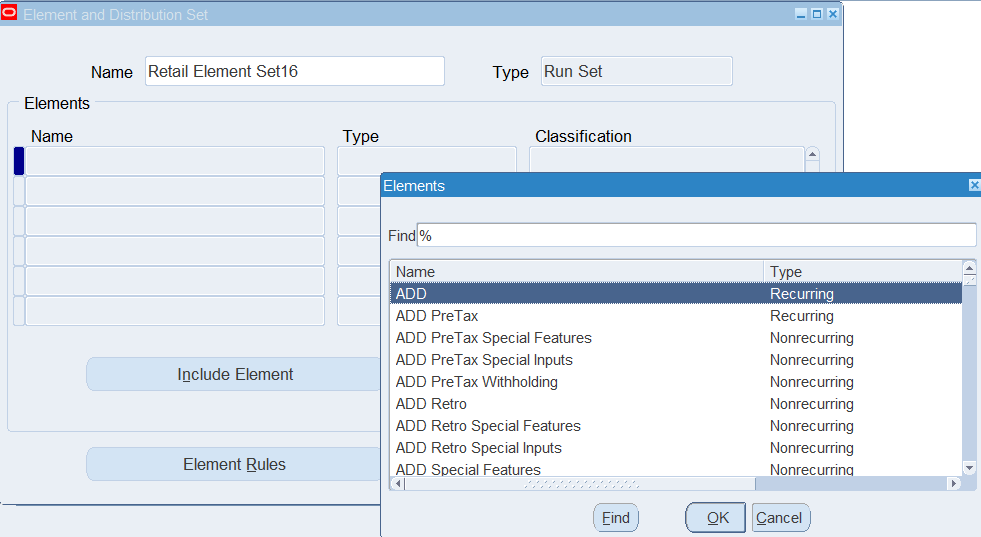Image resolution: width=981 pixels, height=537 pixels.
Task: Click the Include Element button
Action: coord(235,374)
